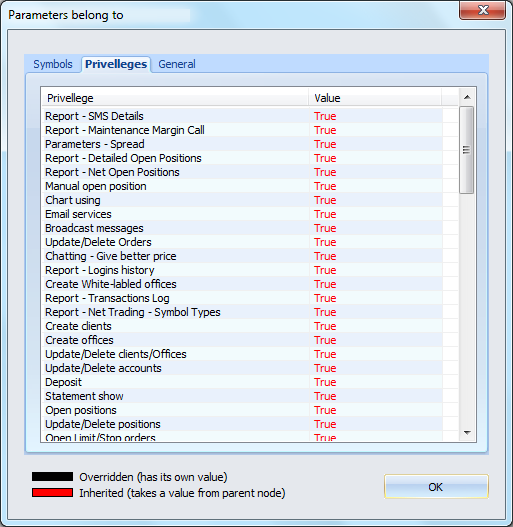Click the 'Inherited (takes a value from parent node)' legend text

point(182,493)
